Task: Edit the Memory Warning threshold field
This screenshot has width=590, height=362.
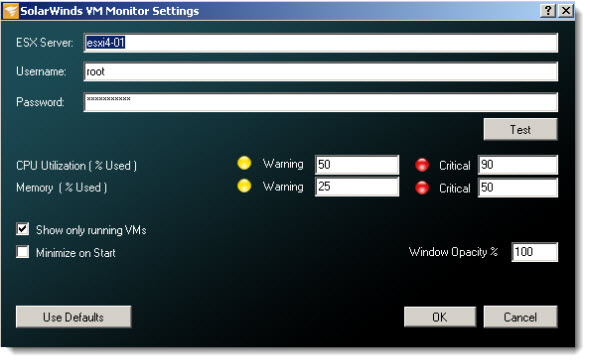Action: tap(357, 187)
